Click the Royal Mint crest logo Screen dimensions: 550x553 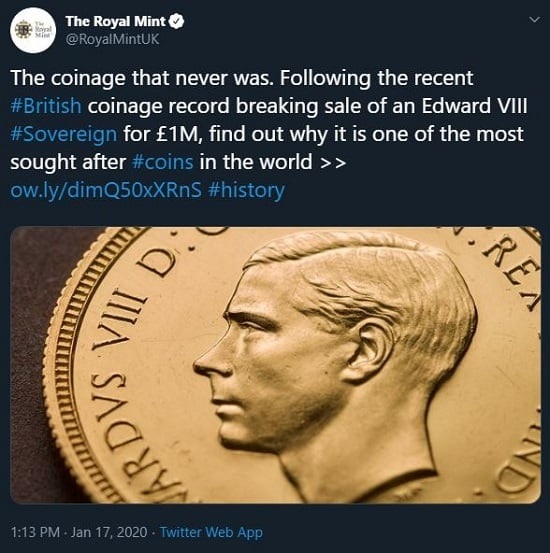point(24,30)
